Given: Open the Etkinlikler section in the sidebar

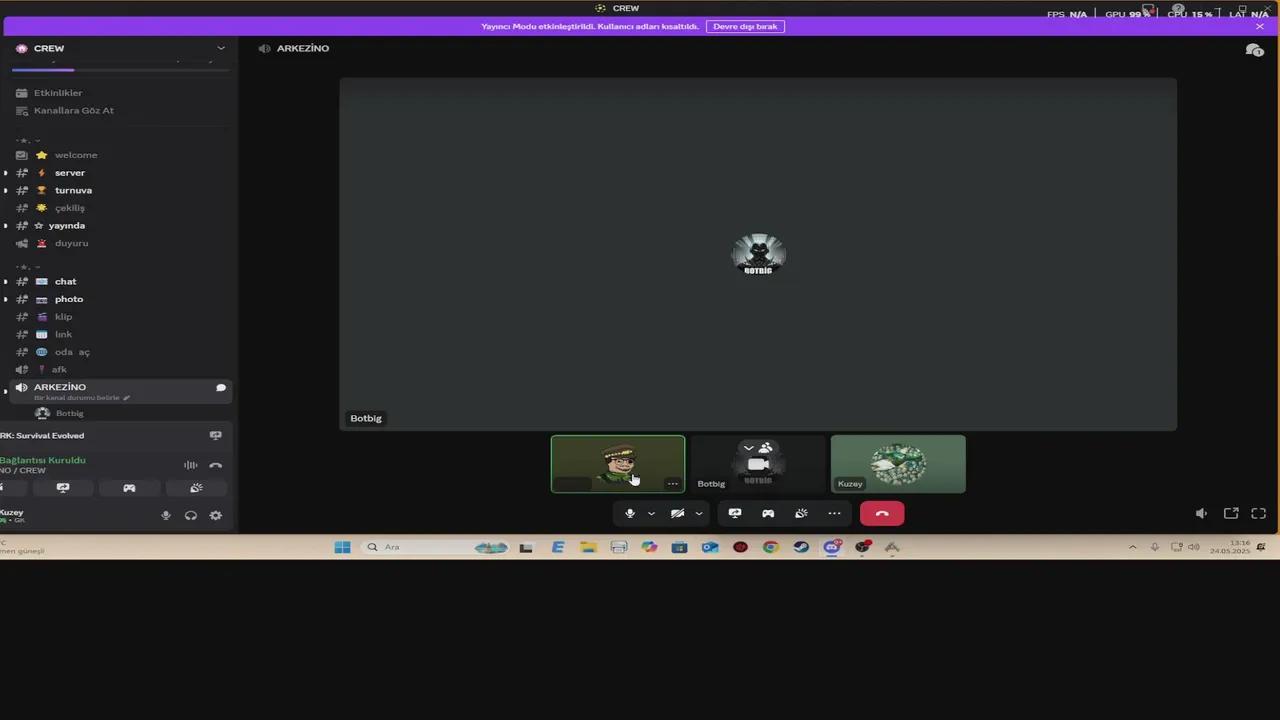Looking at the screenshot, I should pos(57,92).
